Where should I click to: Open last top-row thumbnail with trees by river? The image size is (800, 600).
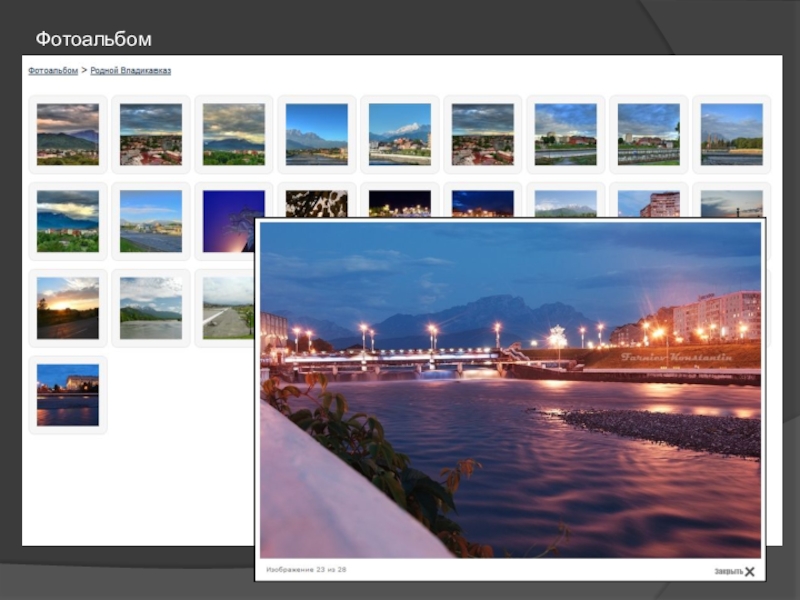732,134
